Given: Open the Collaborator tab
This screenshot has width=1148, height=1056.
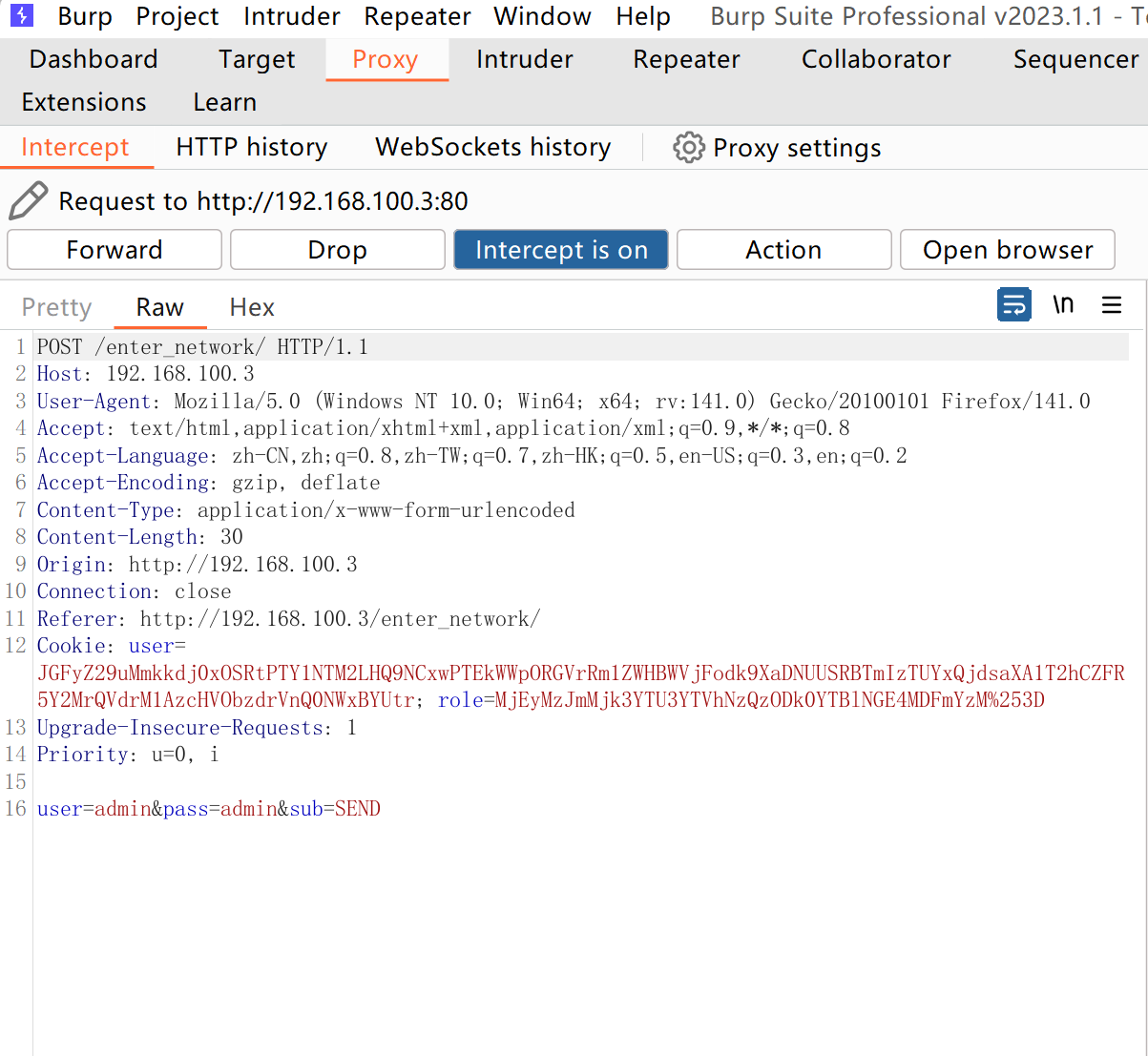Looking at the screenshot, I should point(876,59).
